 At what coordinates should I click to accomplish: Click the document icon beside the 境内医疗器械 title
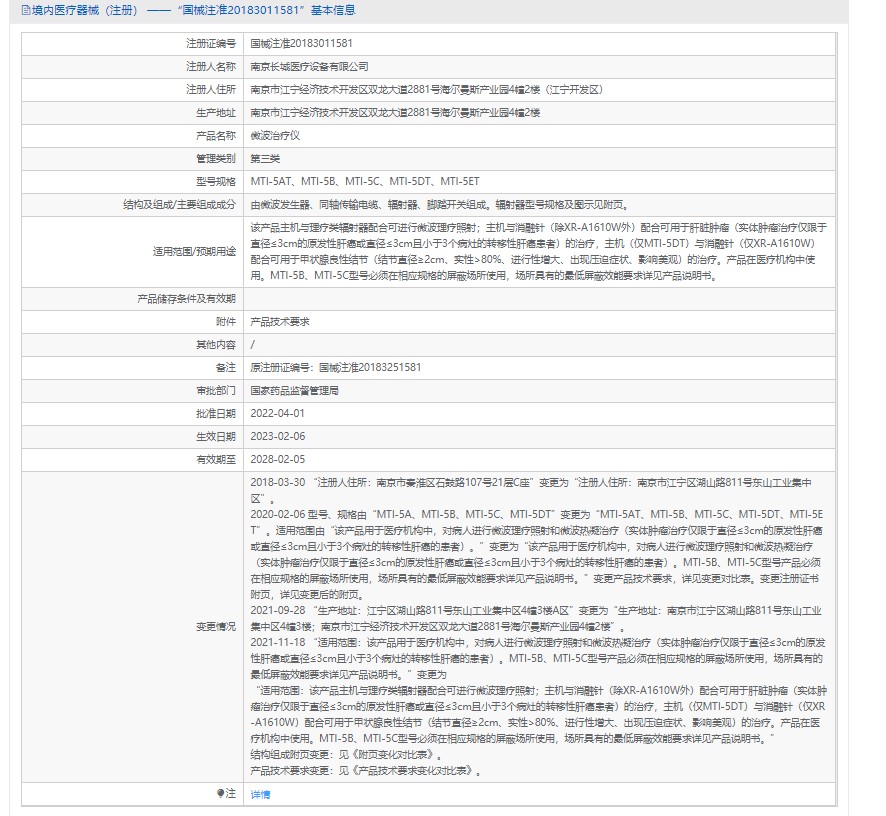click(x=25, y=10)
